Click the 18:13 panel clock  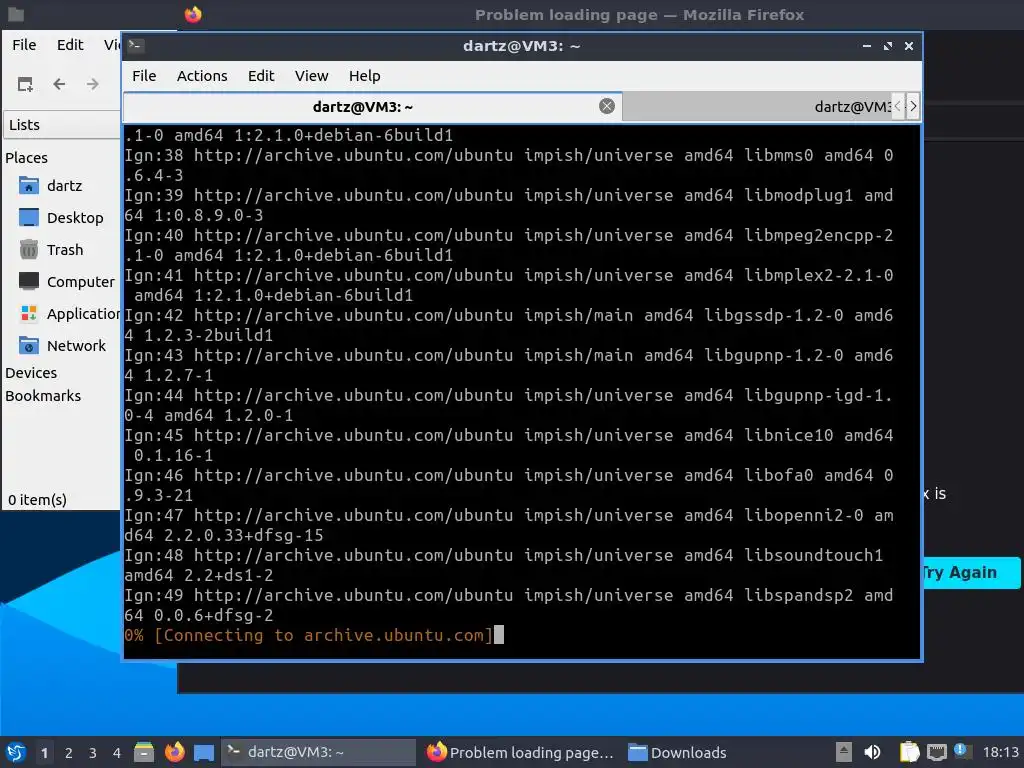1000,752
